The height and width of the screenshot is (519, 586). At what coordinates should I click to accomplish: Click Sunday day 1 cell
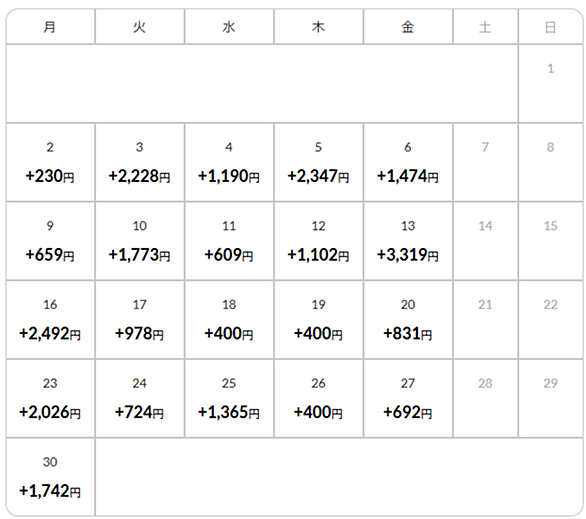550,83
